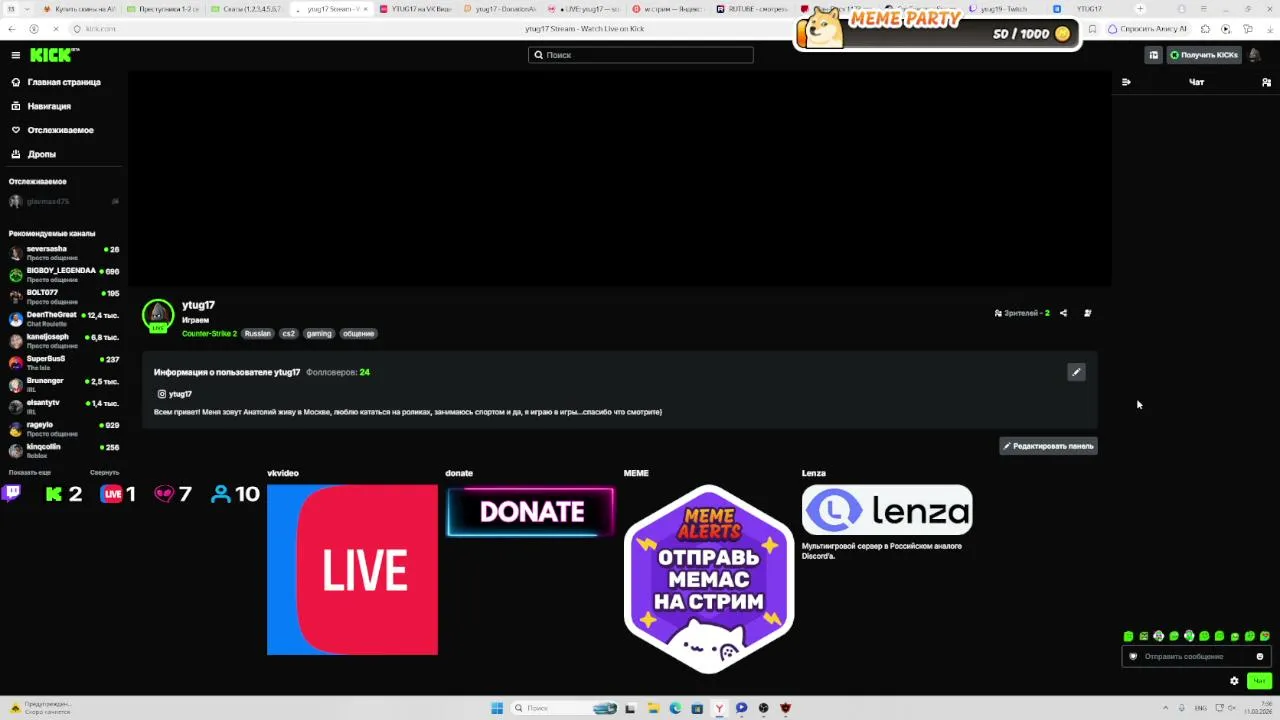
Task: Click the DONATE panel banner
Action: [x=530, y=511]
